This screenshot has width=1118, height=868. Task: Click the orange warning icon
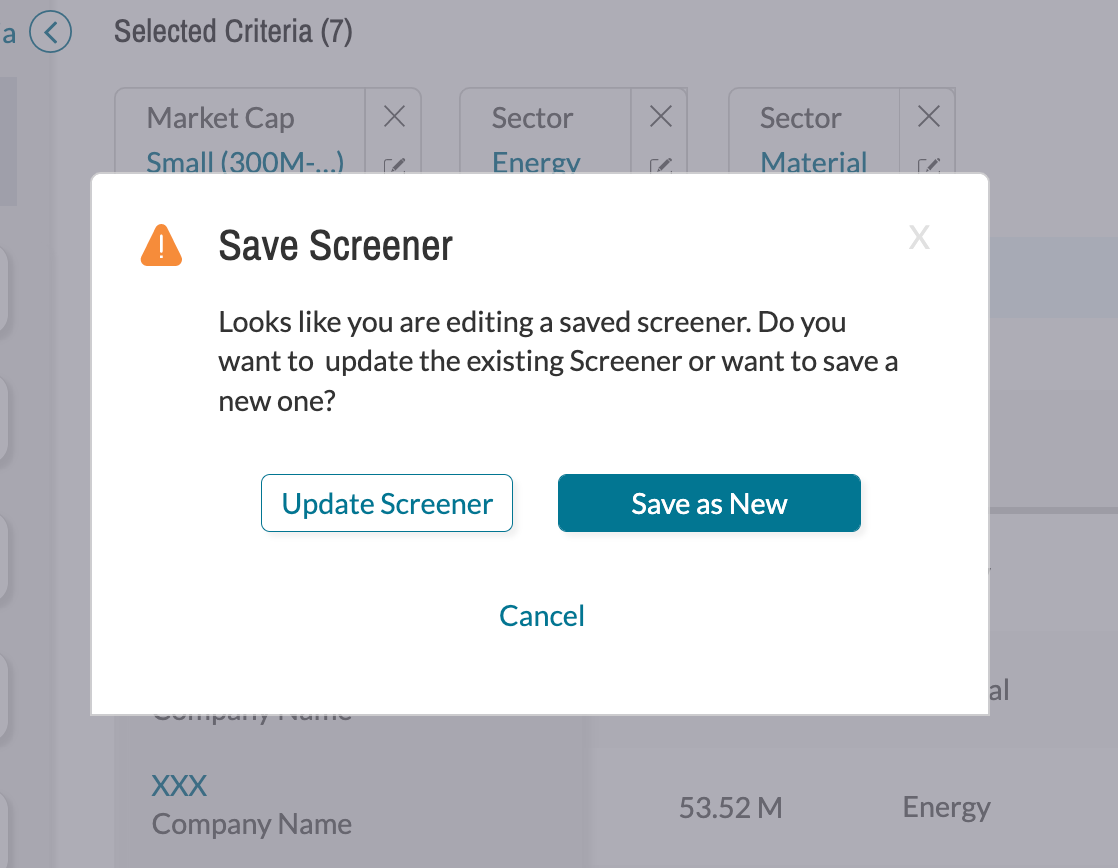(161, 245)
